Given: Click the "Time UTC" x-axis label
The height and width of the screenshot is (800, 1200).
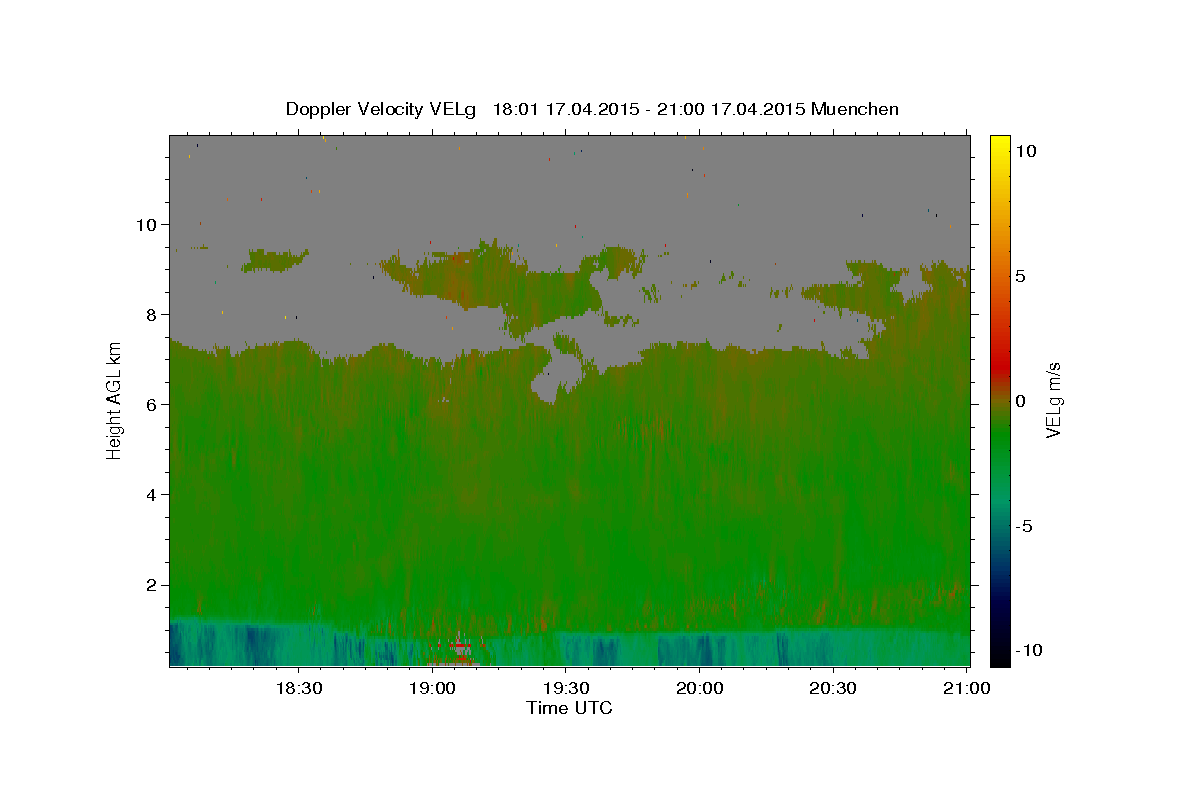Looking at the screenshot, I should (x=569, y=708).
